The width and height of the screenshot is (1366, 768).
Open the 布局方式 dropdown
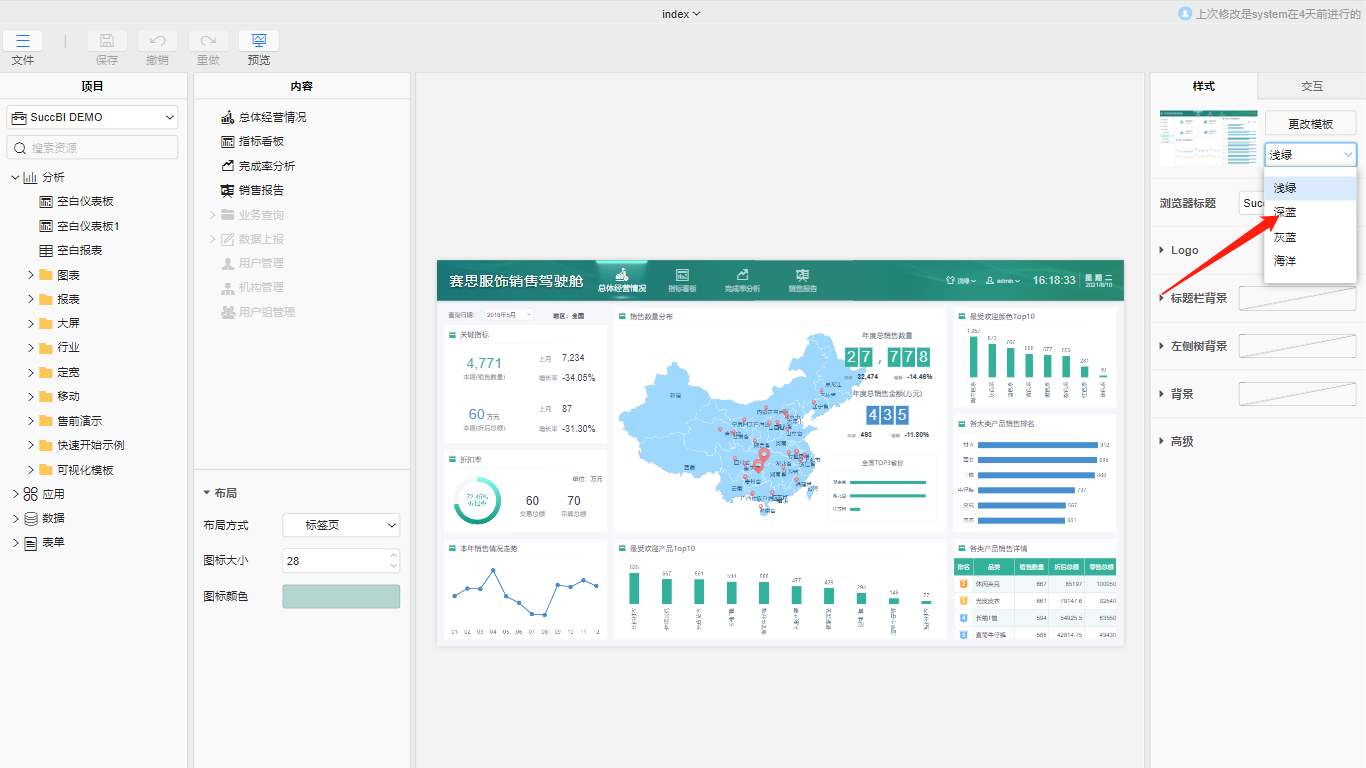341,525
